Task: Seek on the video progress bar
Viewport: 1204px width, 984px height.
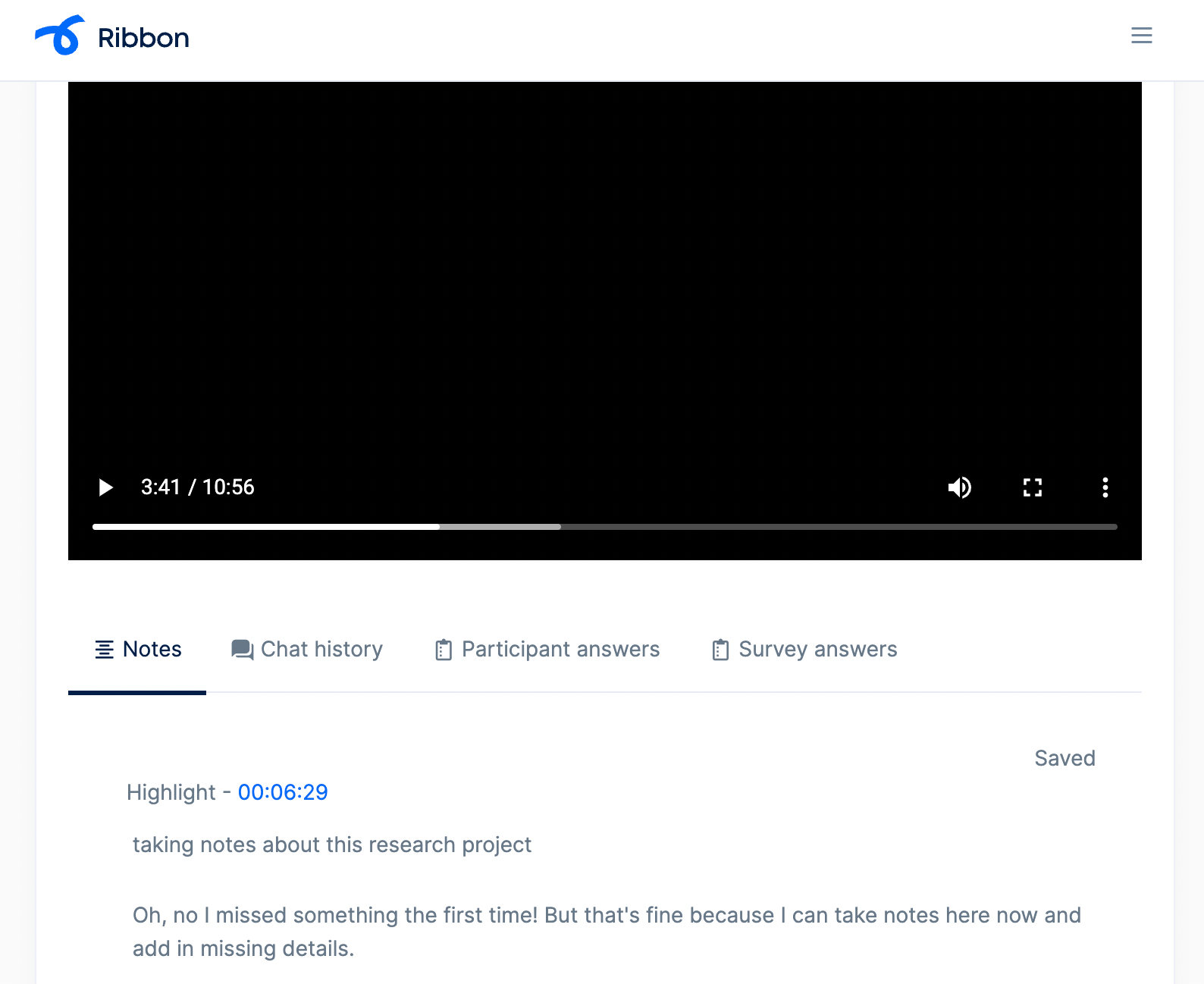Action: pyautogui.click(x=604, y=526)
